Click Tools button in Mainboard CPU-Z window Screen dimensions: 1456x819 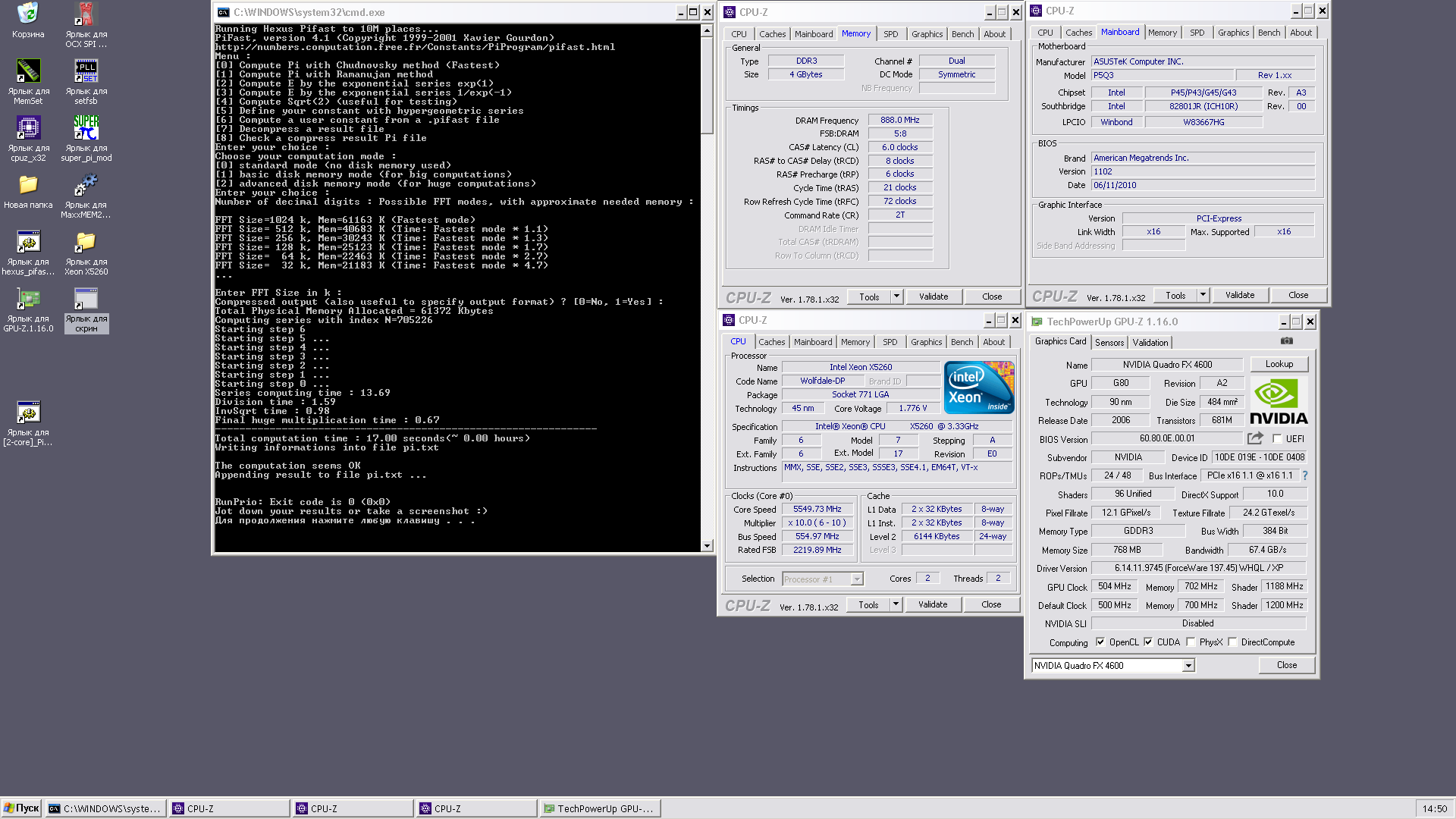tap(1175, 295)
